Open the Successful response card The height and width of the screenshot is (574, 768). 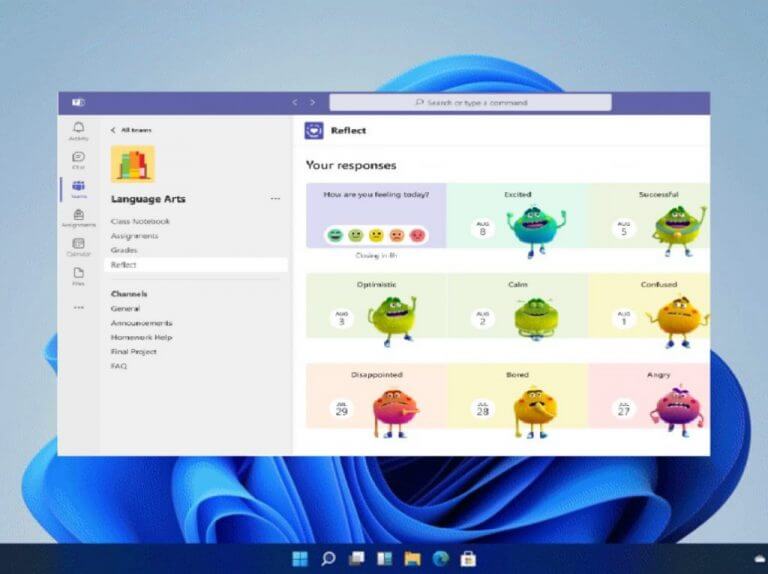click(x=649, y=215)
